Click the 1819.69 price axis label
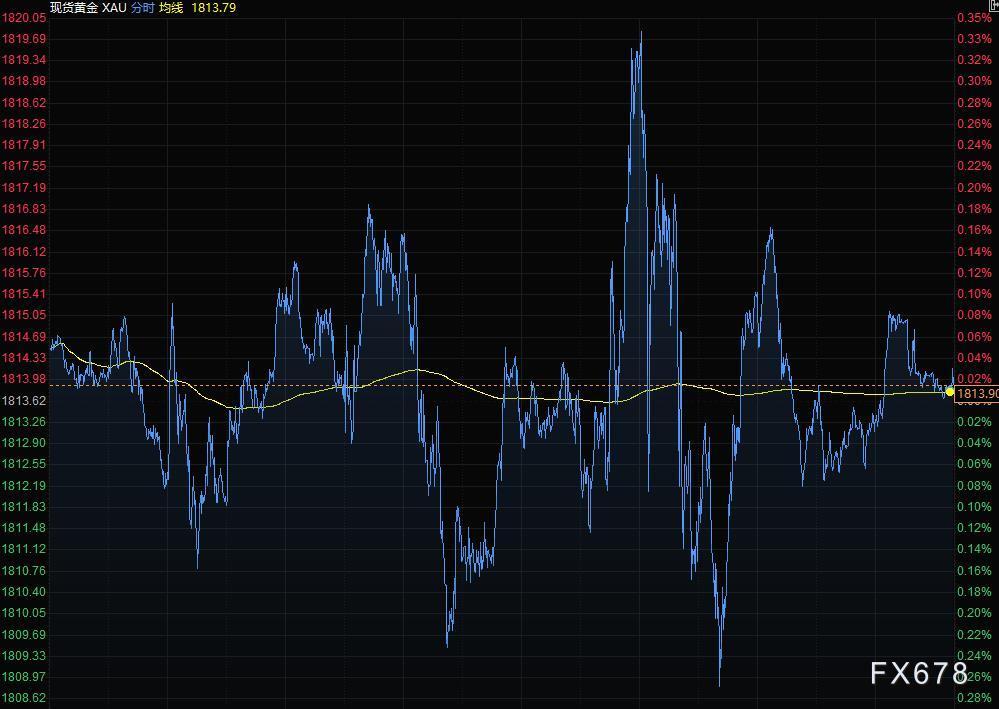This screenshot has height=709, width=999. coord(24,39)
